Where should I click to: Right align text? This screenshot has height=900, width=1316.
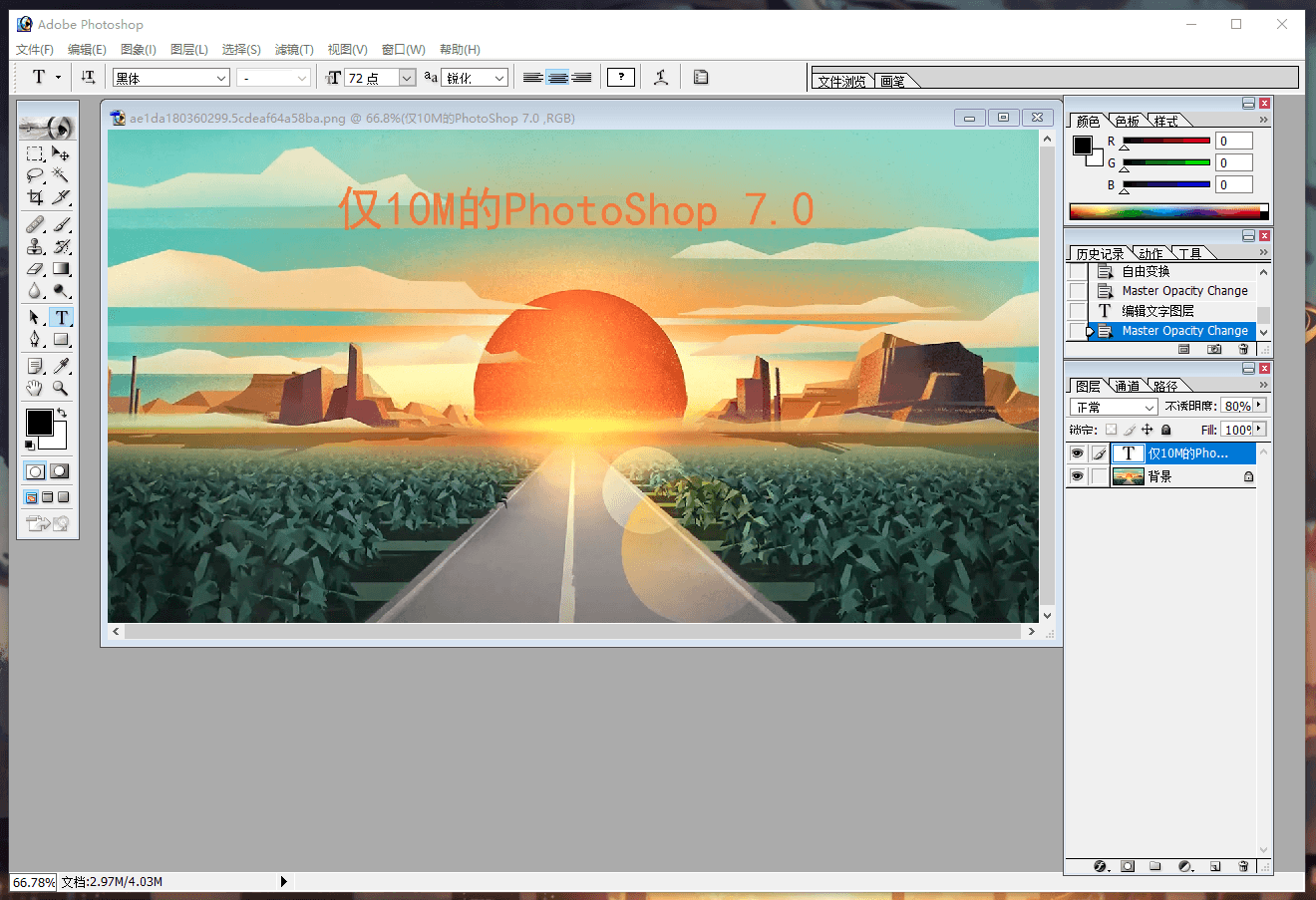pos(582,77)
